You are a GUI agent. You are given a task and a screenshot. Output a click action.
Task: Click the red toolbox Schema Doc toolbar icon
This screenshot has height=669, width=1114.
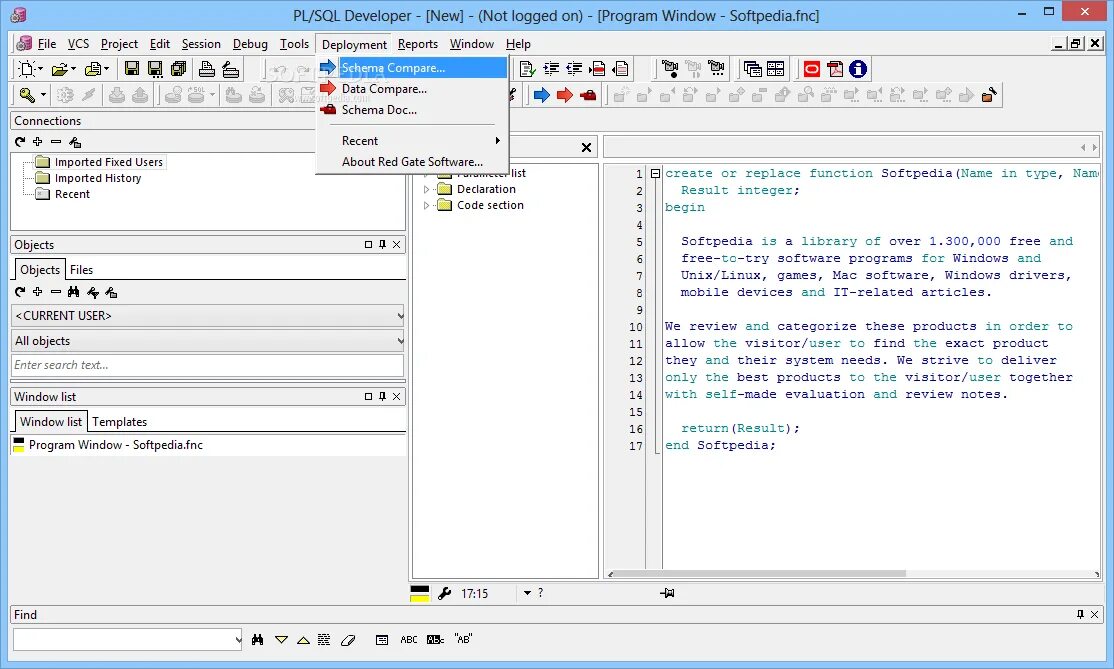(x=588, y=95)
